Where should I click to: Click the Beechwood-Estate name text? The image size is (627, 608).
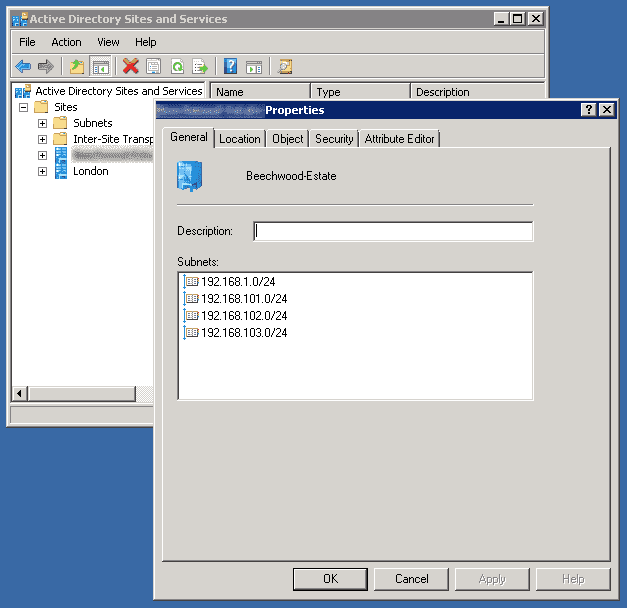[291, 176]
